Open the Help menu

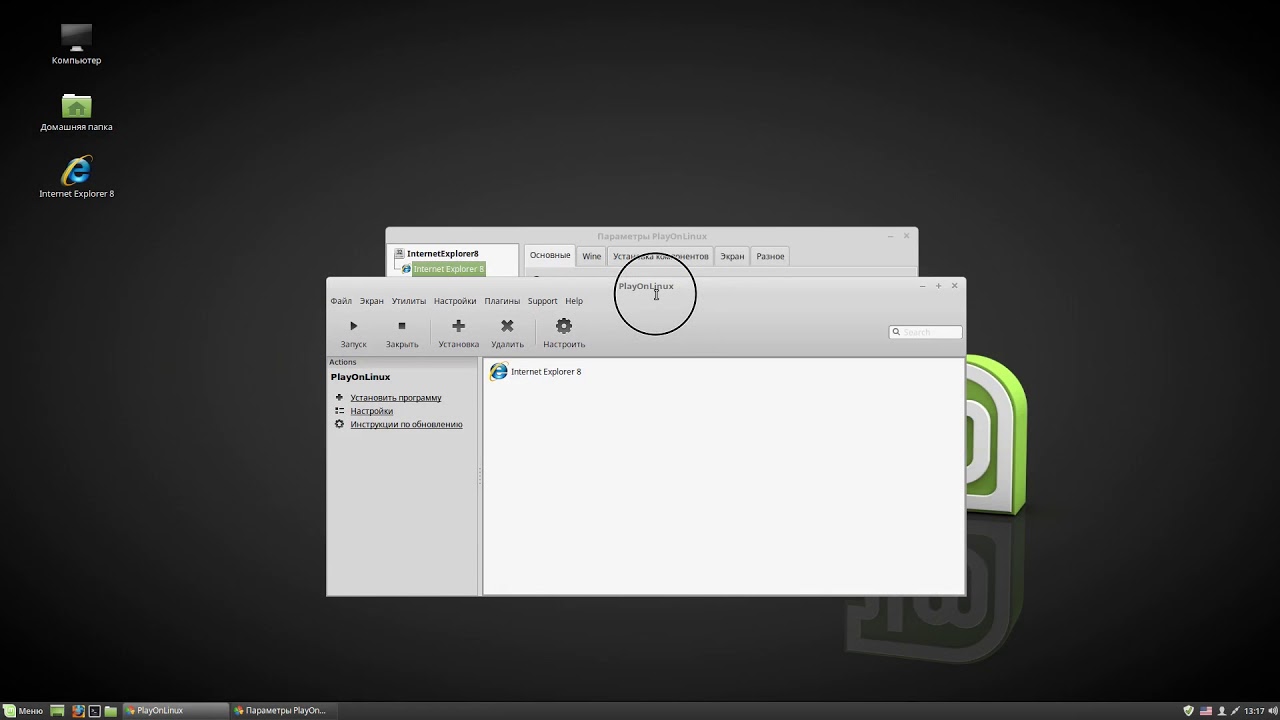click(x=574, y=301)
